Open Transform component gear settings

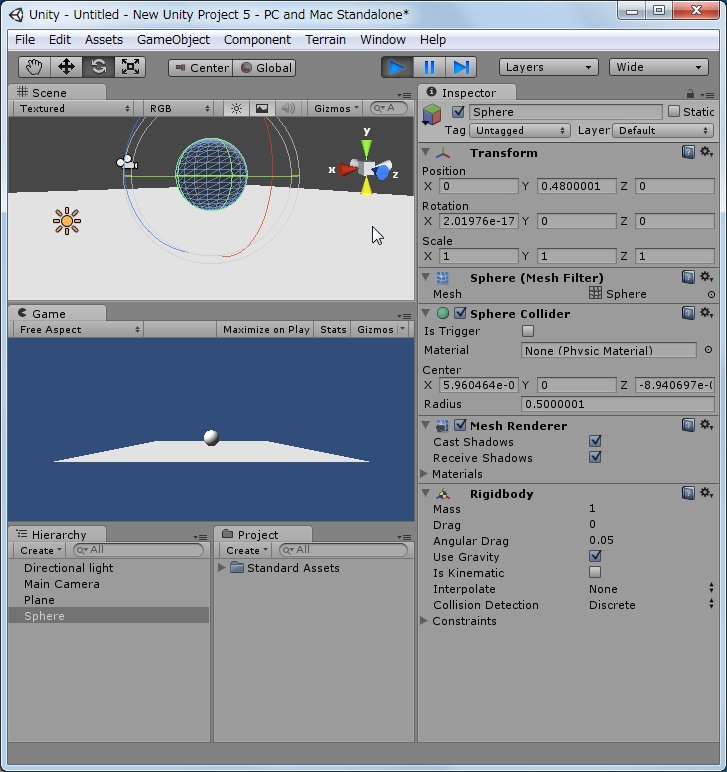(x=706, y=152)
